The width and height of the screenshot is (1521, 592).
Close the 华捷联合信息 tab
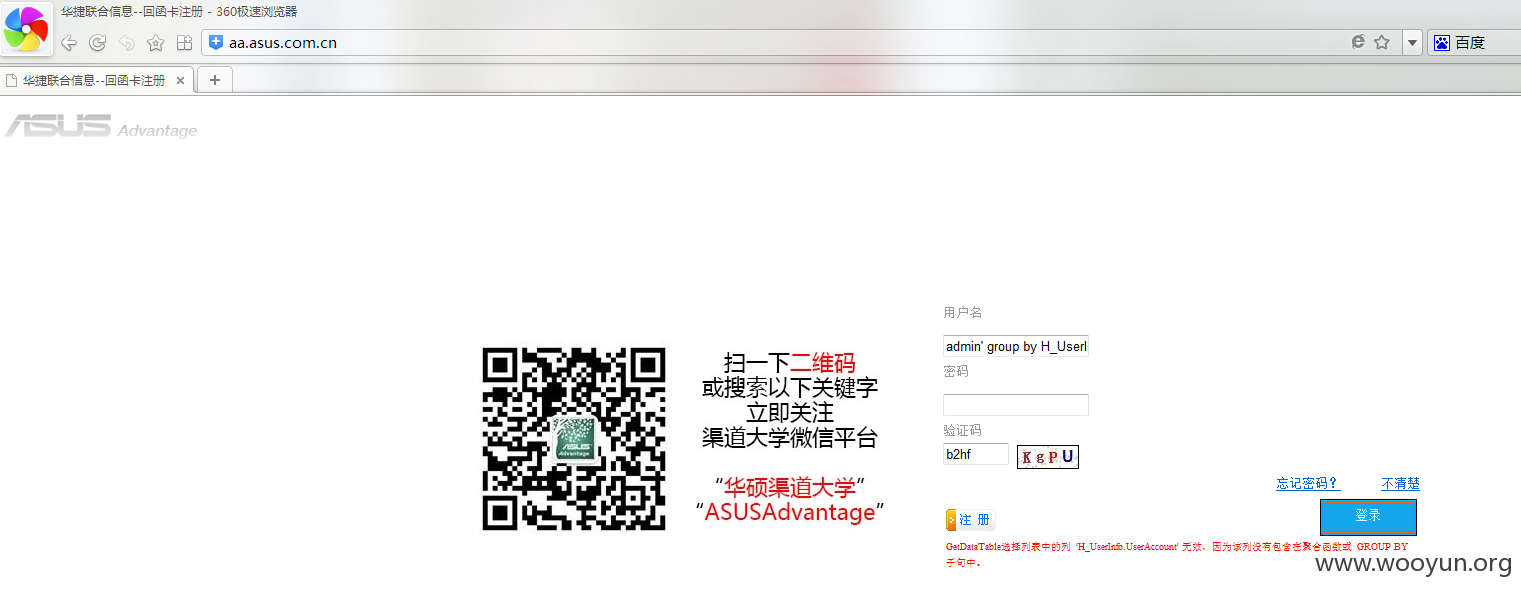pos(181,80)
